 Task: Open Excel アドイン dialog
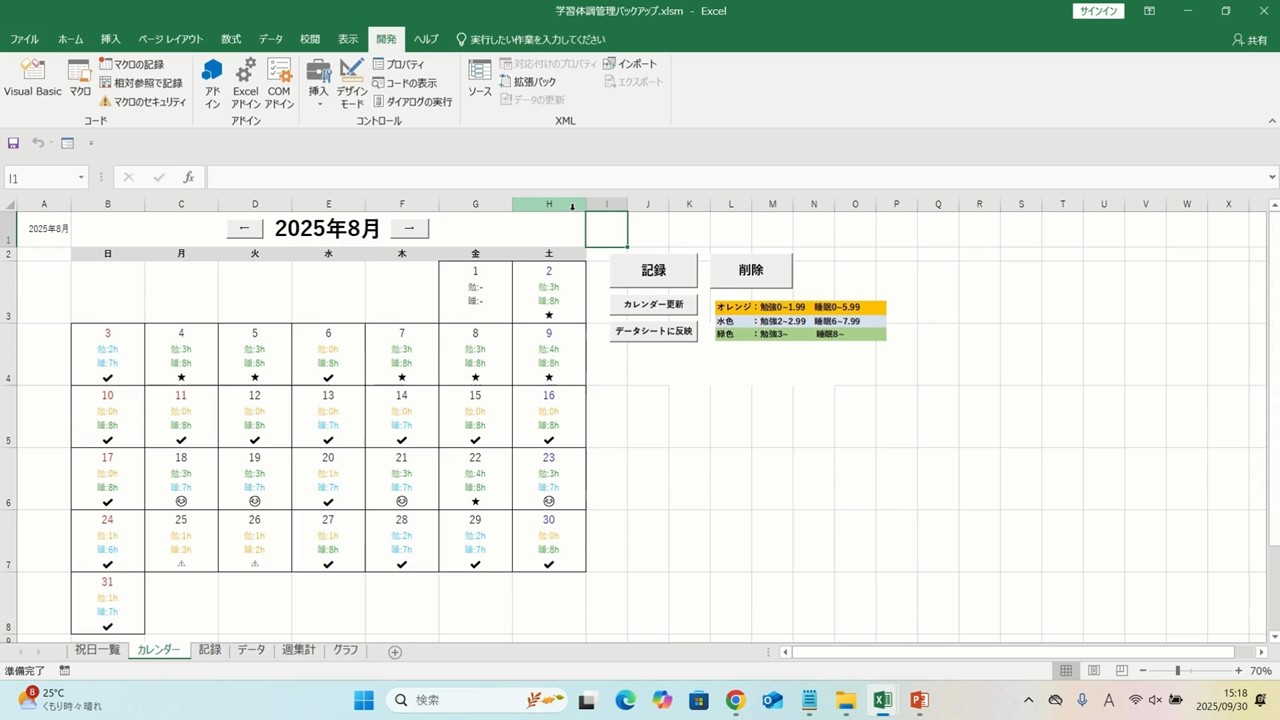coord(245,82)
